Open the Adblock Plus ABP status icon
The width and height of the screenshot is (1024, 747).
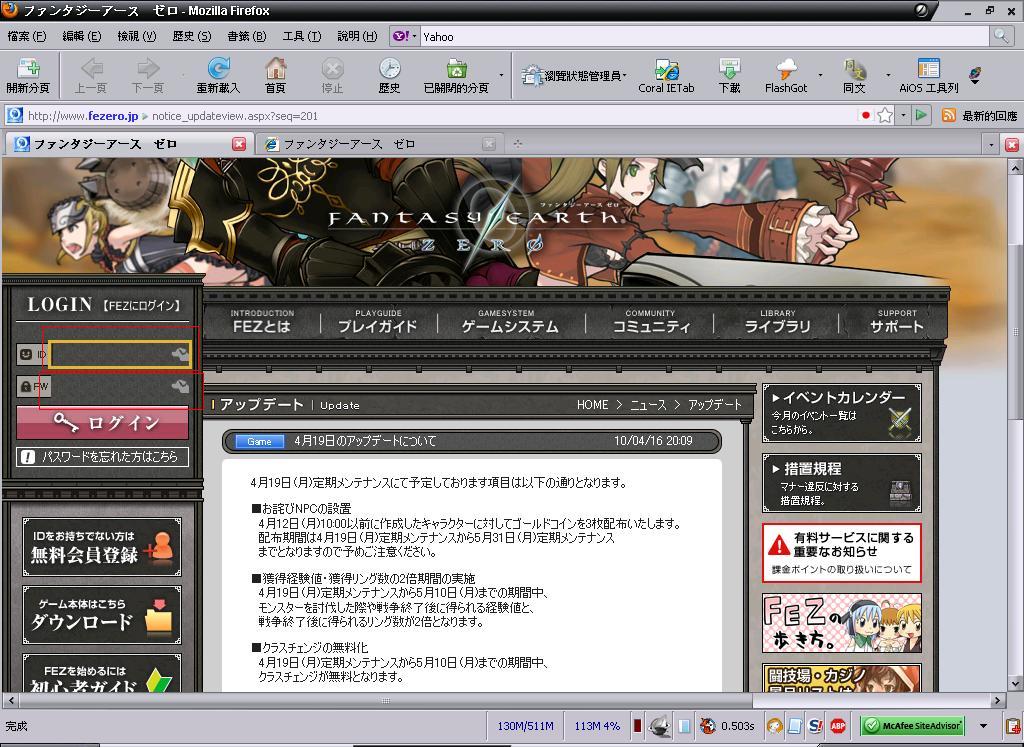point(838,725)
